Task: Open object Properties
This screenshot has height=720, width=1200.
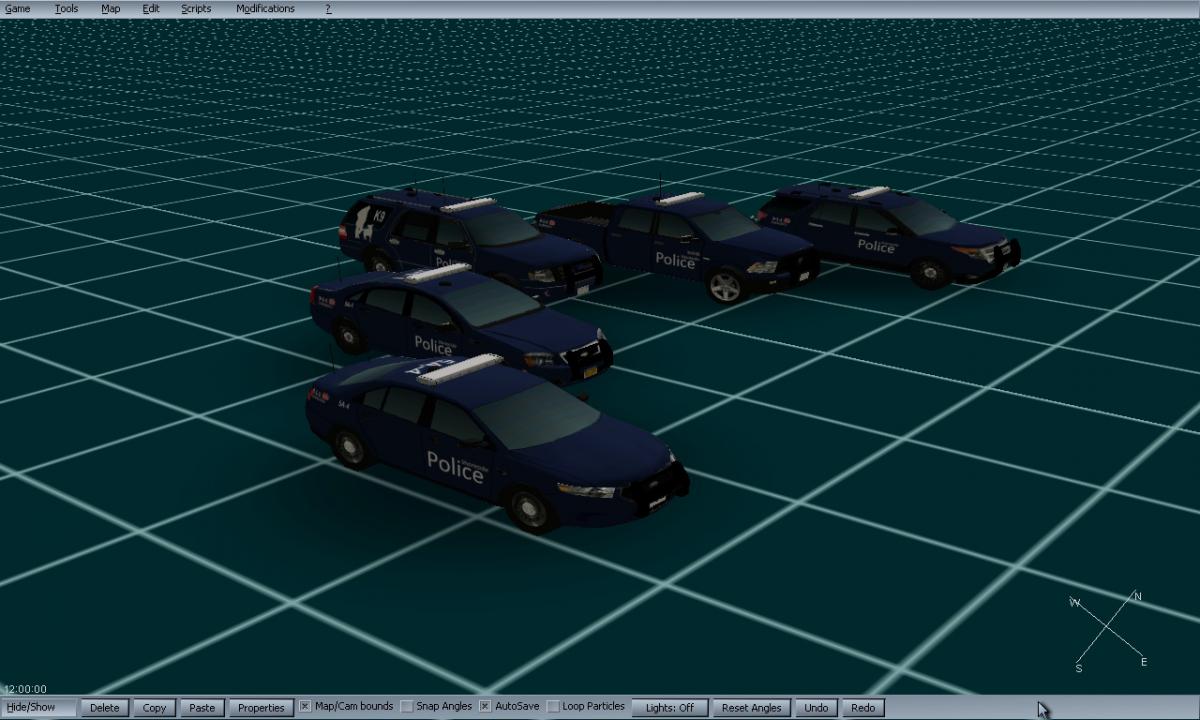Action: pyautogui.click(x=261, y=707)
